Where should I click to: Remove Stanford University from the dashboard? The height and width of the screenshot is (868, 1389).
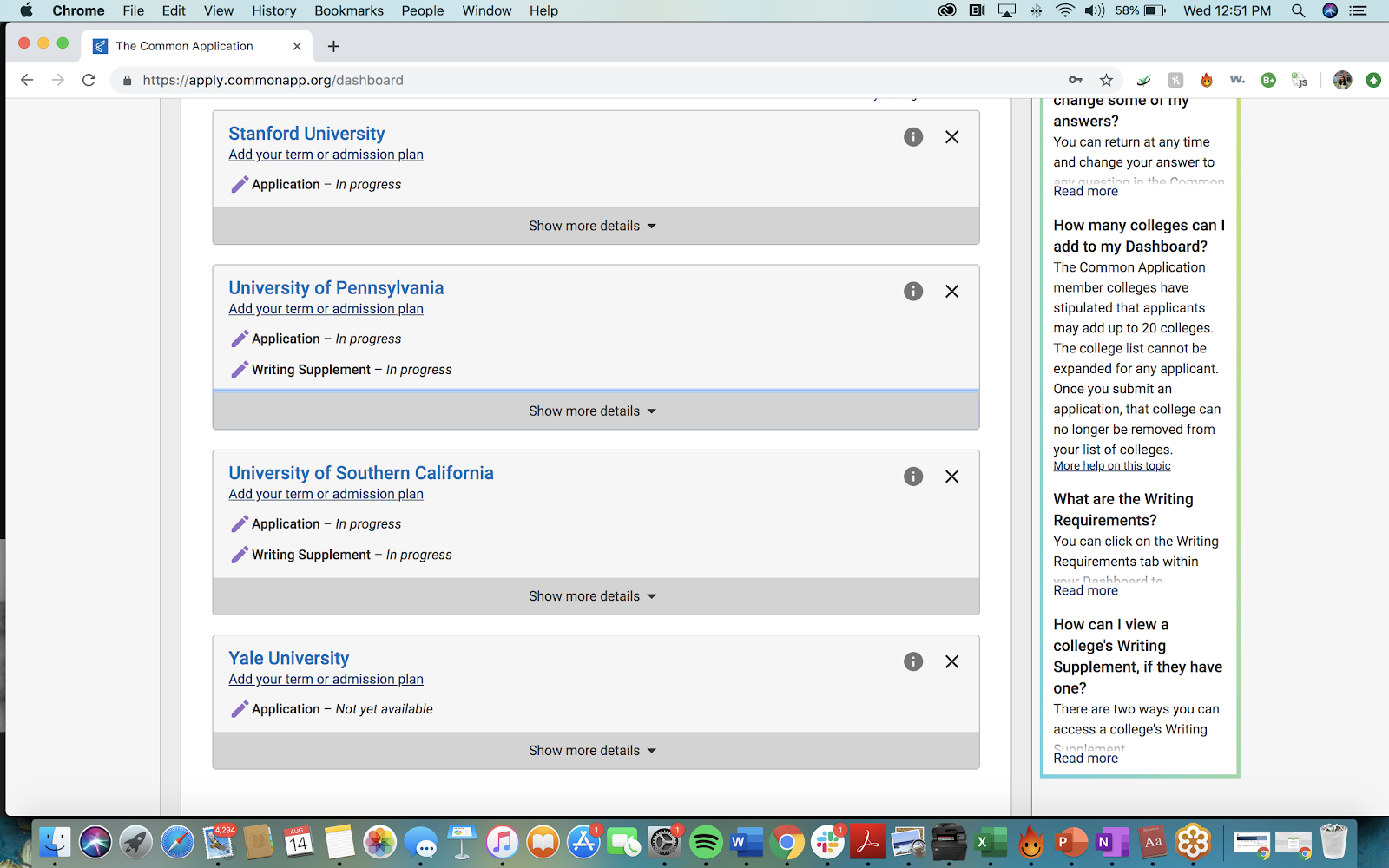tap(952, 137)
